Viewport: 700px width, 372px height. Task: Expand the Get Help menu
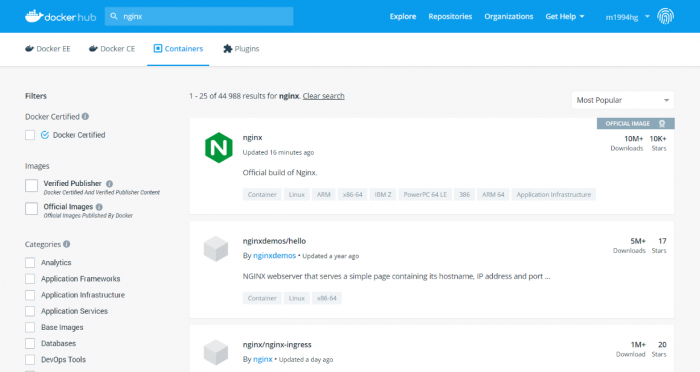click(x=565, y=17)
